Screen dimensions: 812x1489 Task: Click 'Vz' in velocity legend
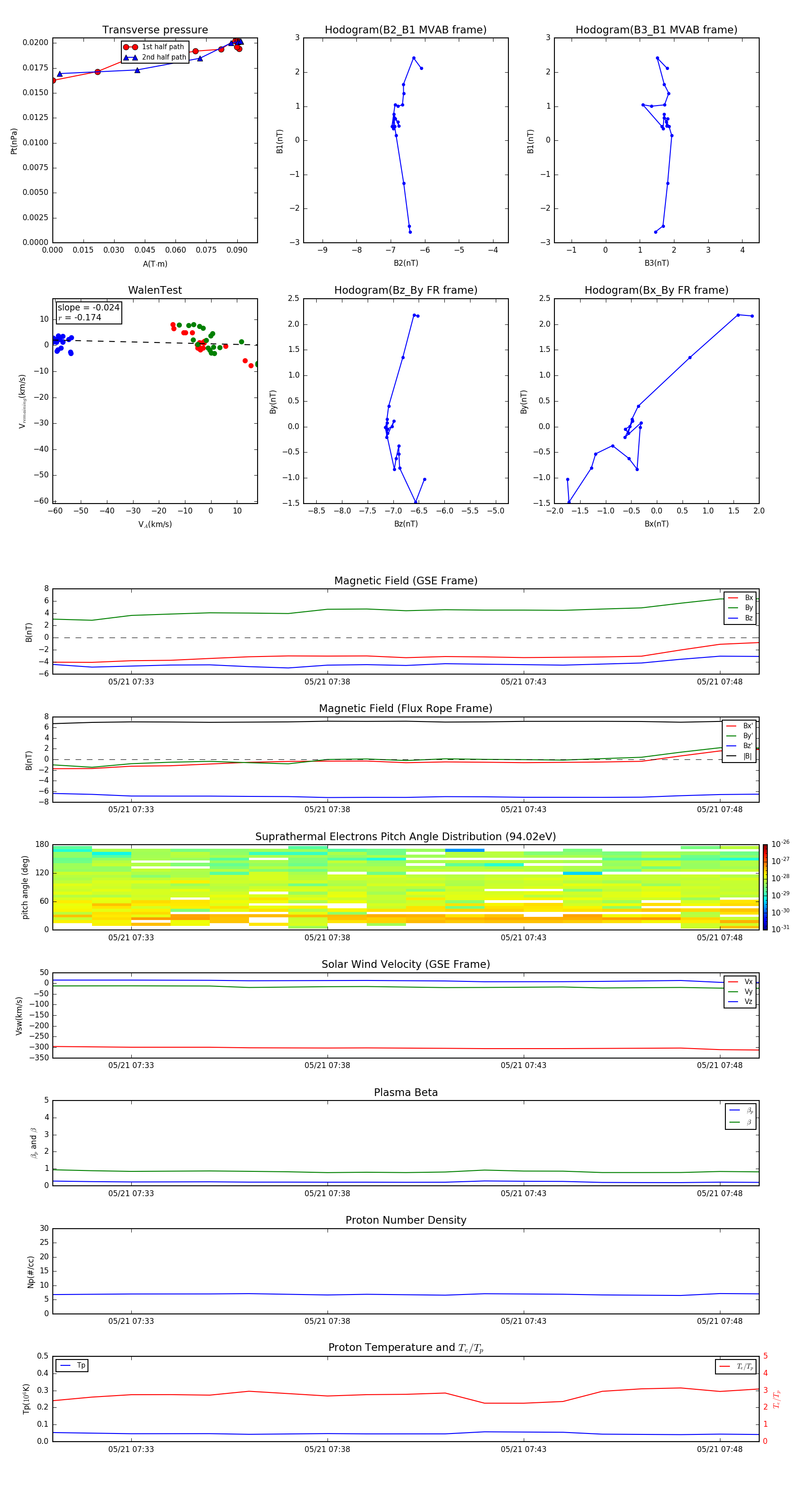coord(741,1002)
